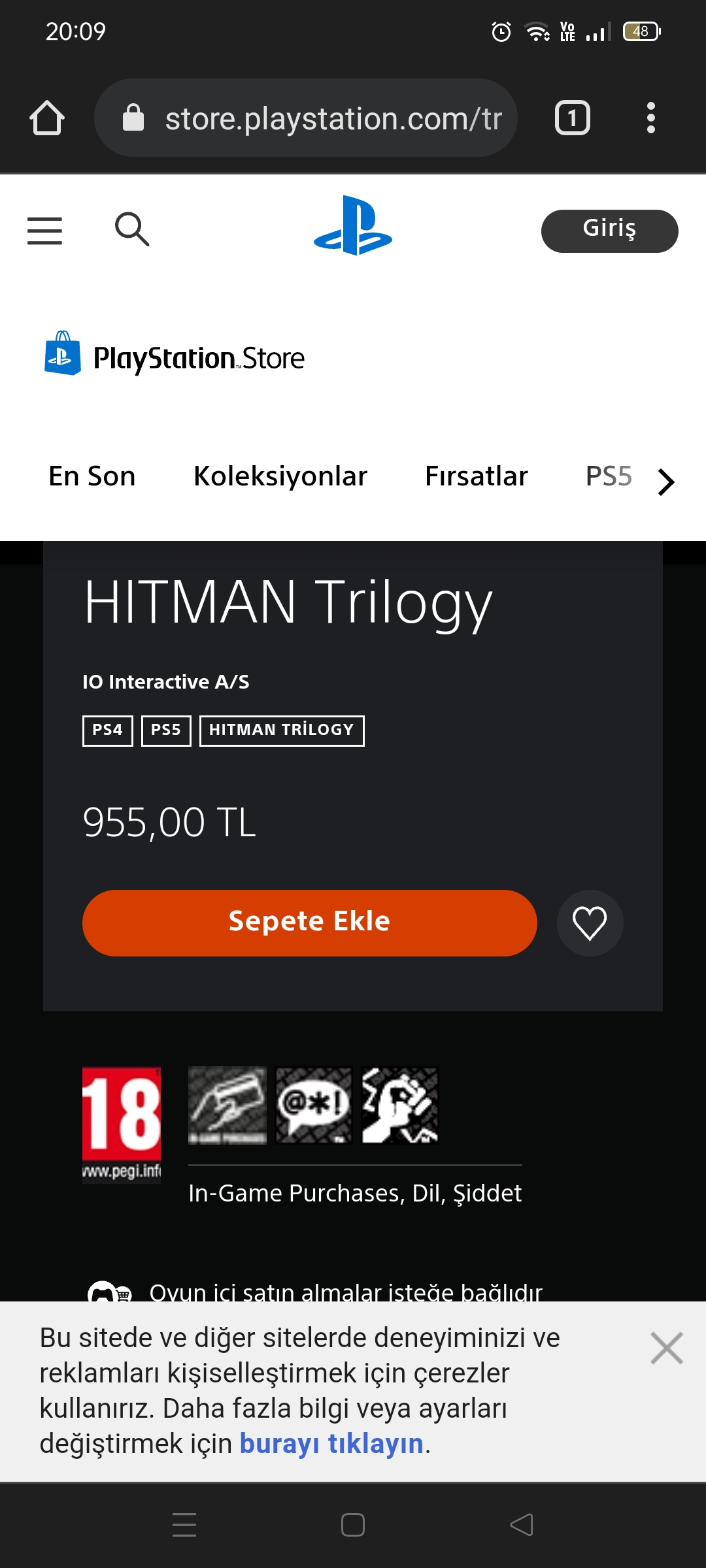The image size is (706, 1568).
Task: Tap the blue PlayStation logo
Action: [353, 225]
